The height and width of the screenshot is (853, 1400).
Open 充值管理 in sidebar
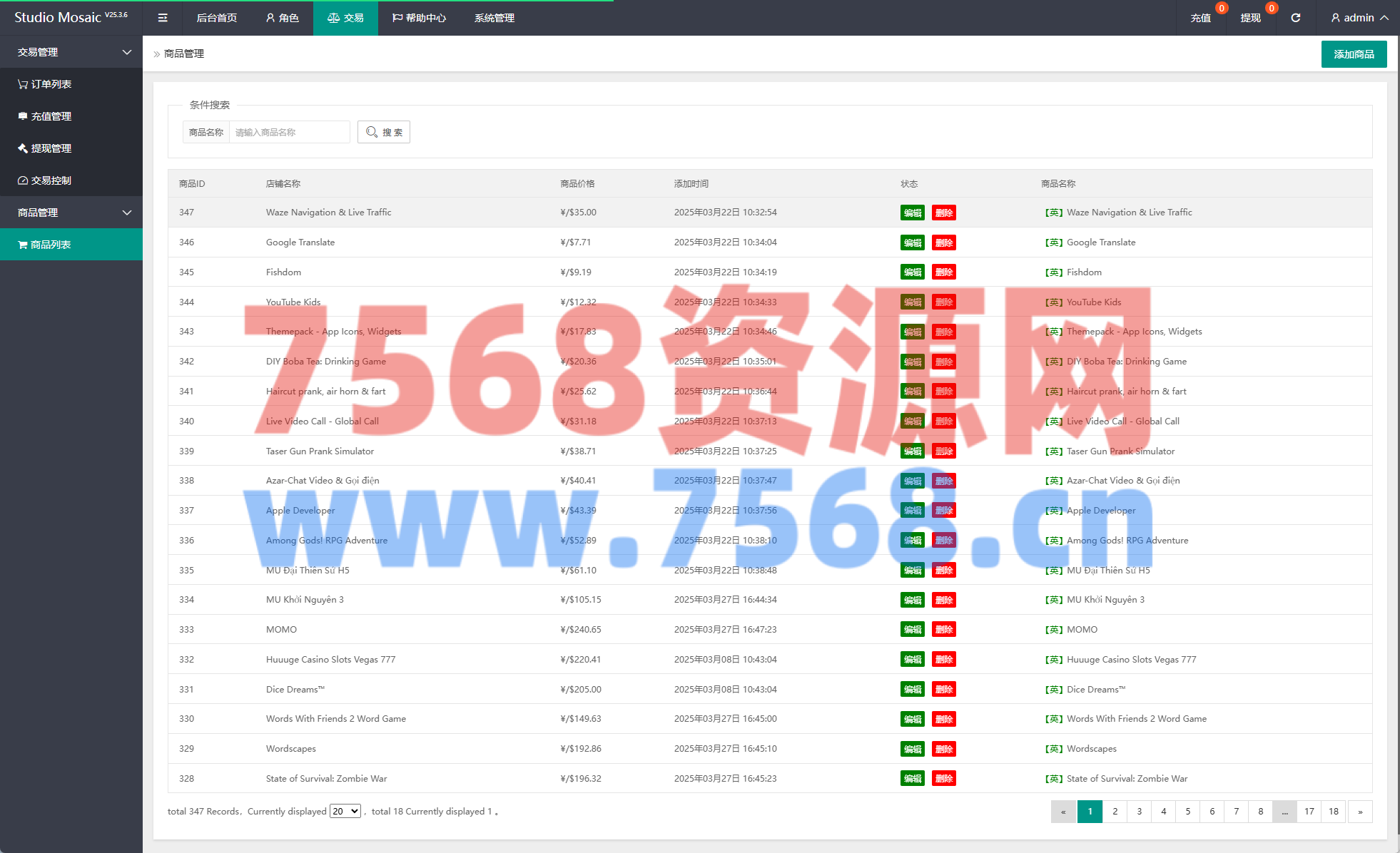(50, 116)
